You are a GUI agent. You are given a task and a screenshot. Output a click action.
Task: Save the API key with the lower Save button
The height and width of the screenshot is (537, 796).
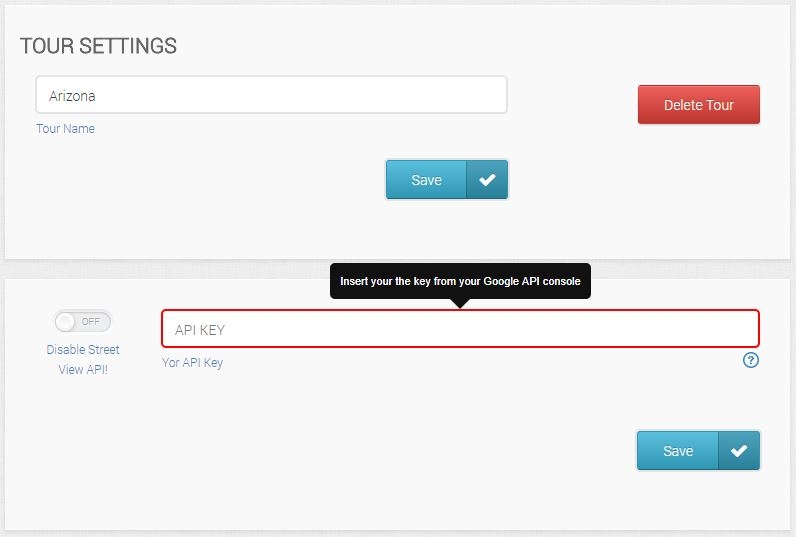point(678,451)
